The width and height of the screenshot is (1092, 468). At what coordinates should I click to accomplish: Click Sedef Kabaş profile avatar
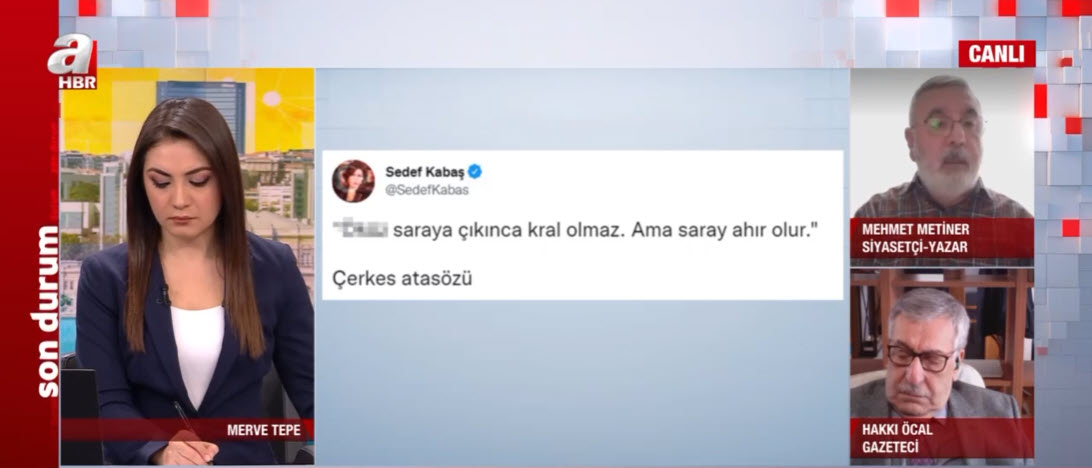point(353,181)
